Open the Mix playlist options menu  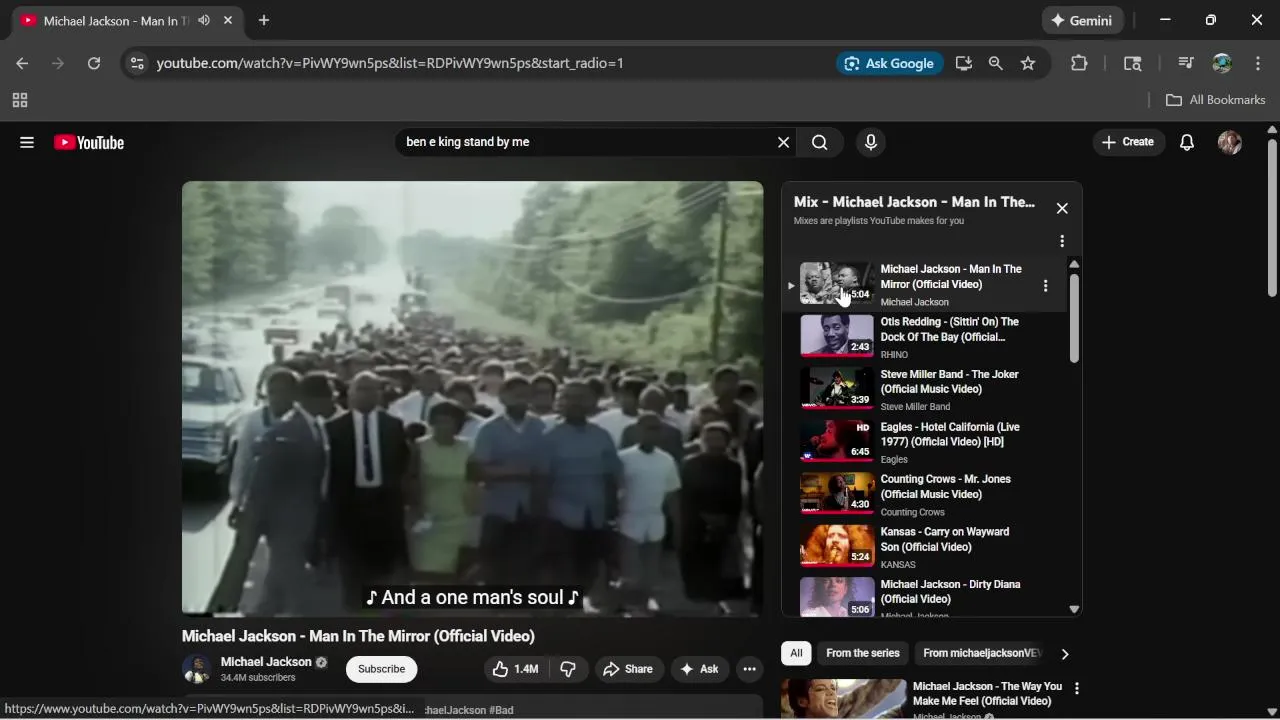(x=1062, y=241)
